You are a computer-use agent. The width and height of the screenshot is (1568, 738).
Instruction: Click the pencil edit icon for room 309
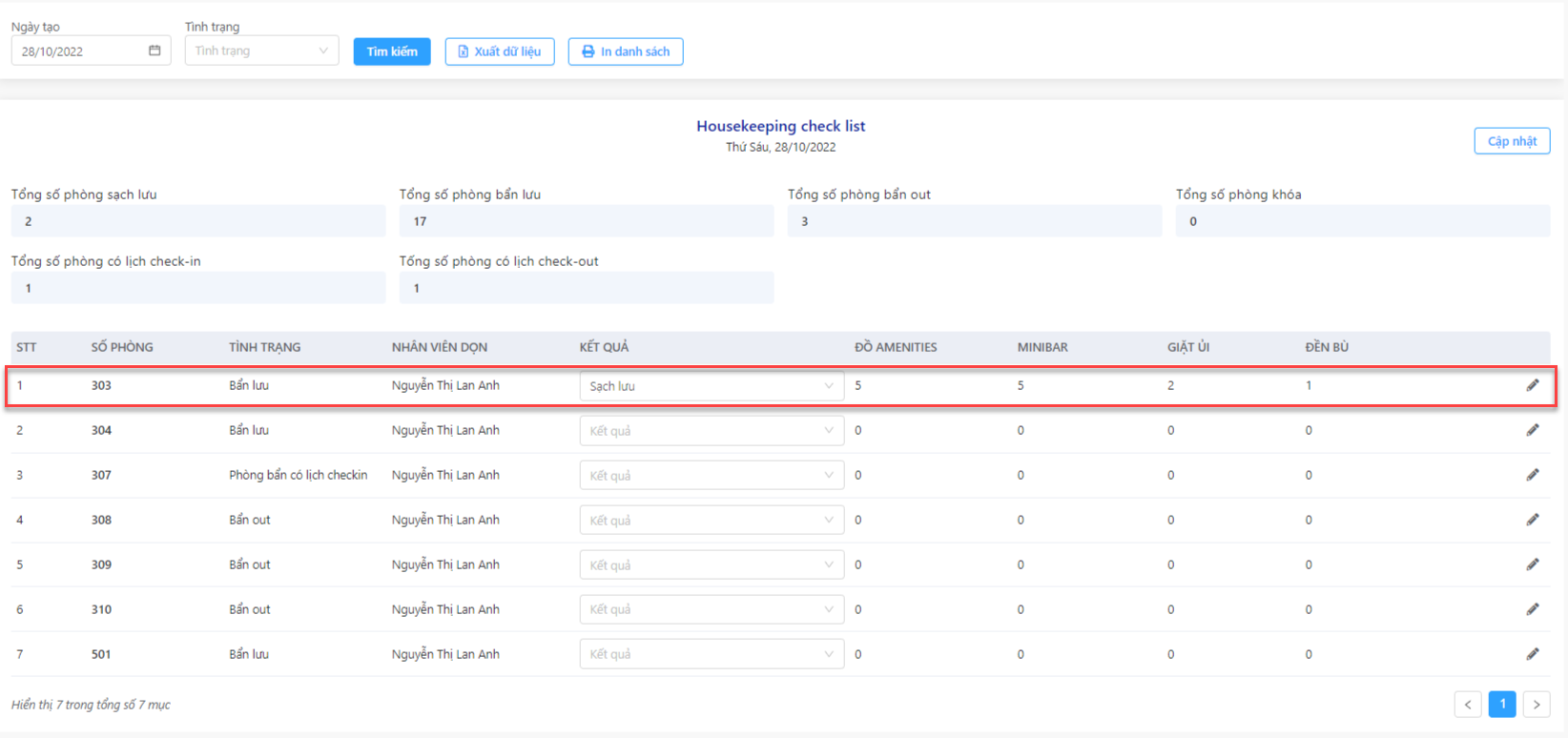tap(1533, 564)
